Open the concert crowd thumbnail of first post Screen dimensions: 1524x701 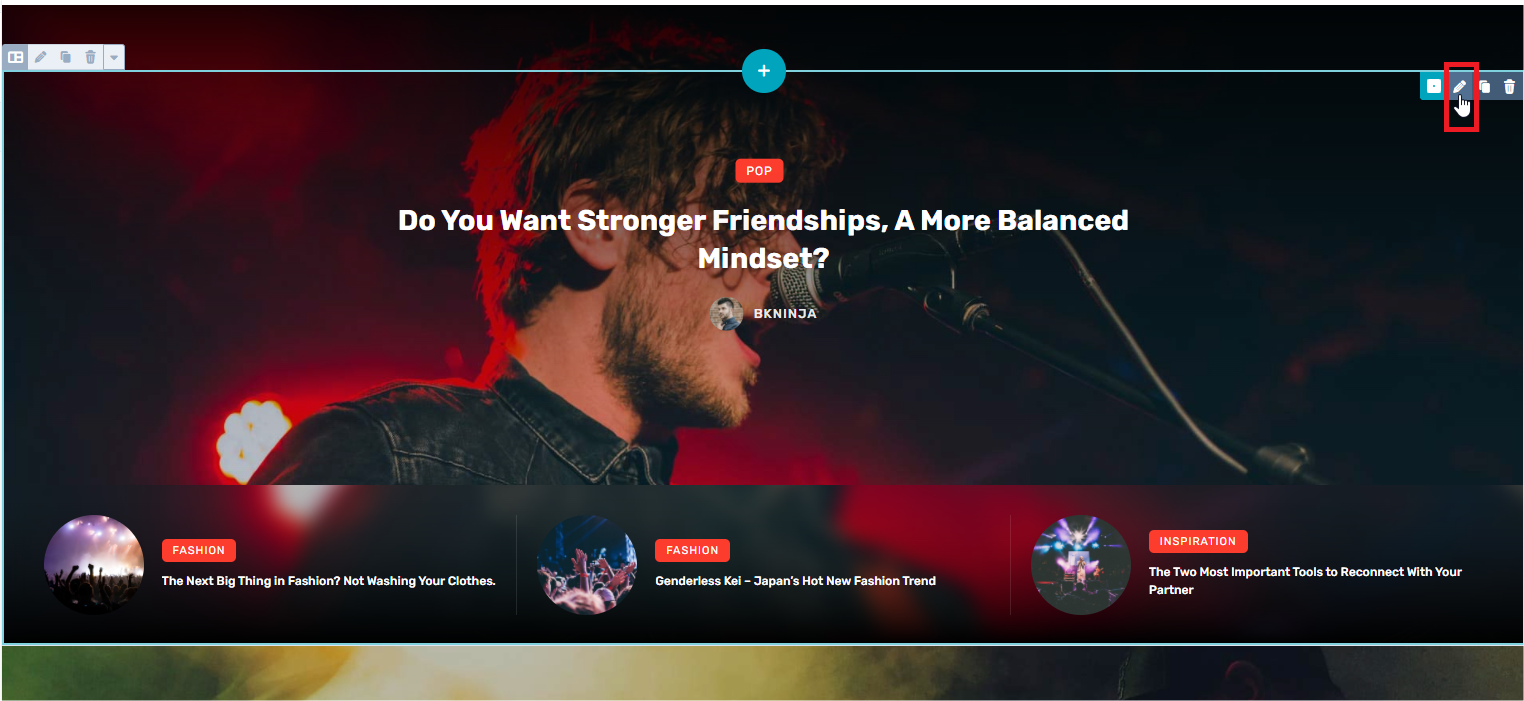point(94,565)
